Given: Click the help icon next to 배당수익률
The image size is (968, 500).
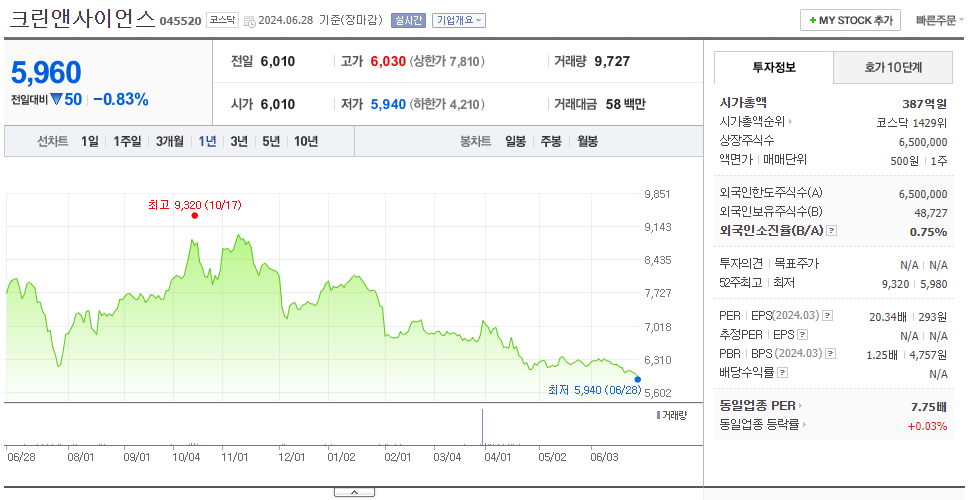Looking at the screenshot, I should [x=782, y=373].
